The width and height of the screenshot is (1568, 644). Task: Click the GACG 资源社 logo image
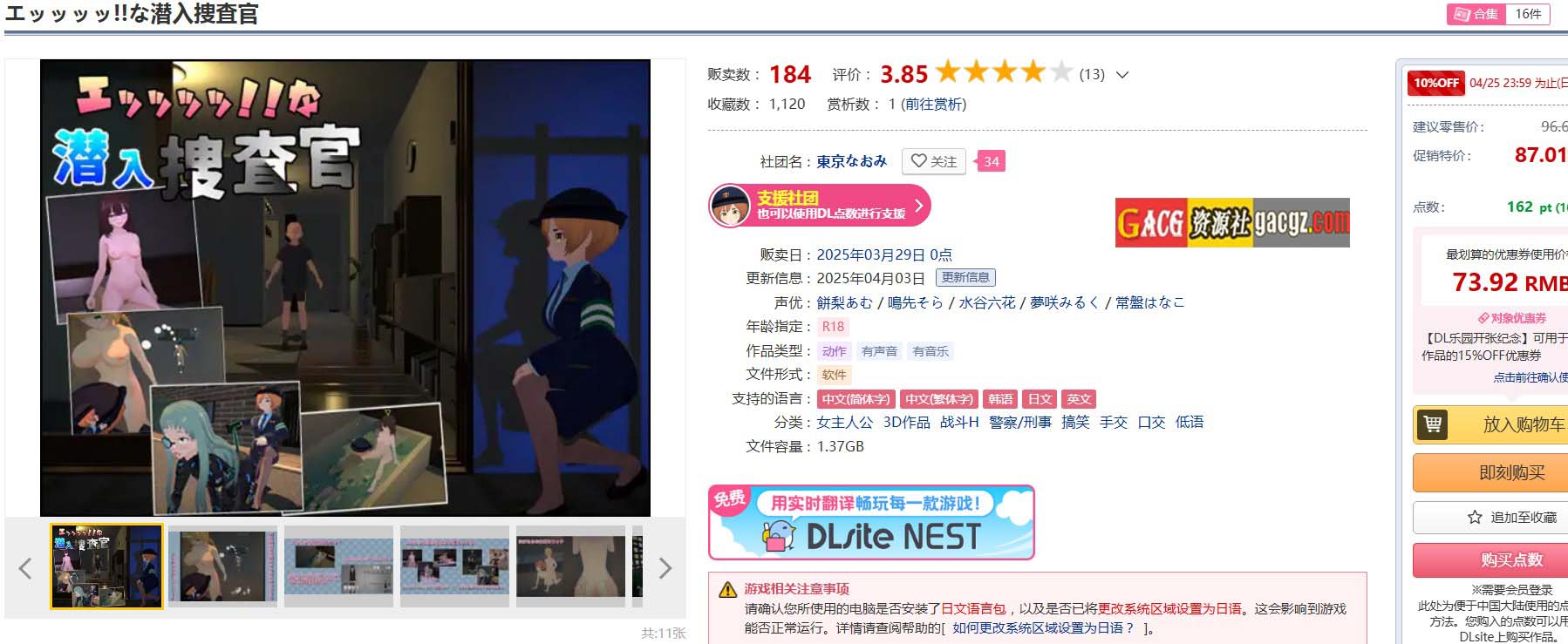pos(1232,223)
